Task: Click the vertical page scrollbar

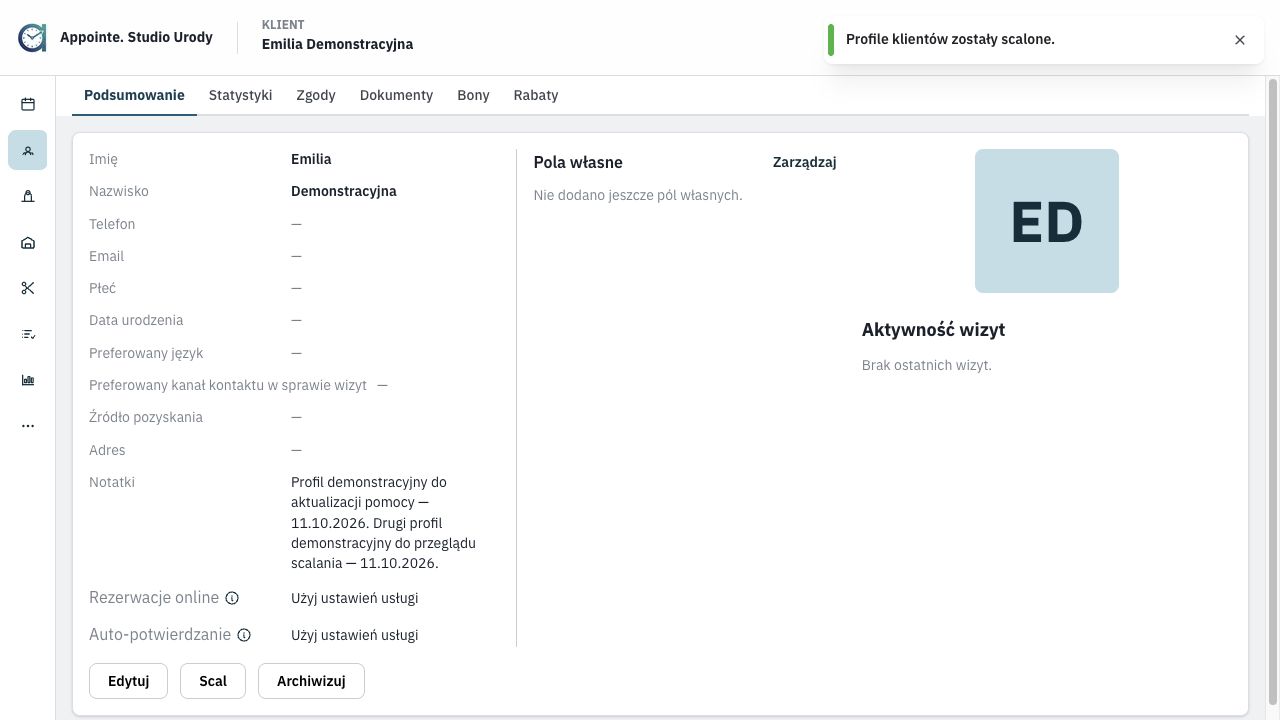Action: 1273,392
